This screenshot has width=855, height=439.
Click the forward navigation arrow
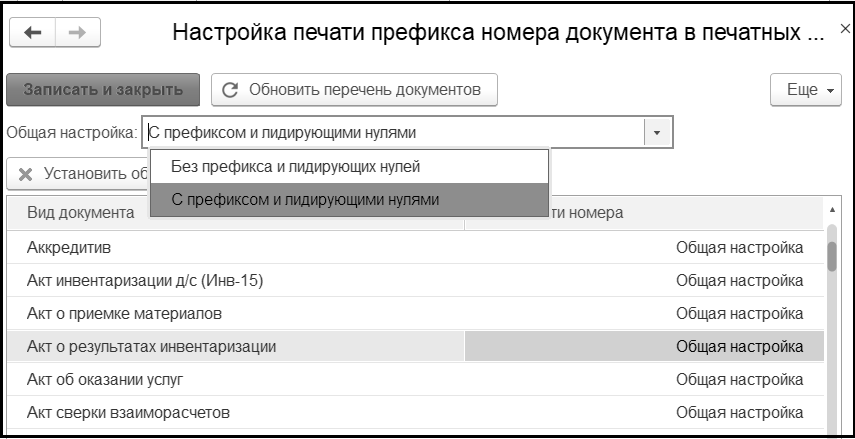click(x=70, y=33)
